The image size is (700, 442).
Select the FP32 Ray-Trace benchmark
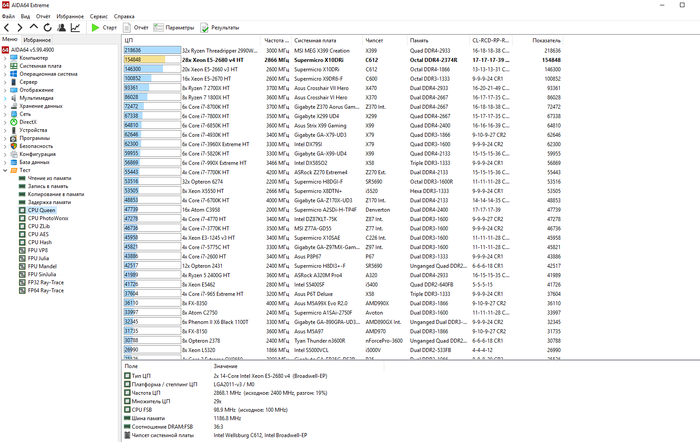coord(46,283)
